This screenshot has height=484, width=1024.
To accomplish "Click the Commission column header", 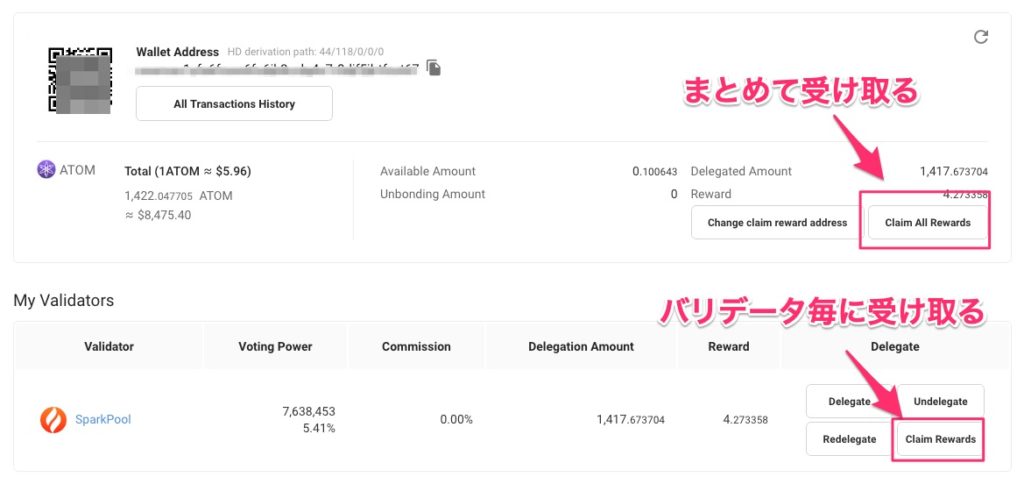I will tap(416, 347).
